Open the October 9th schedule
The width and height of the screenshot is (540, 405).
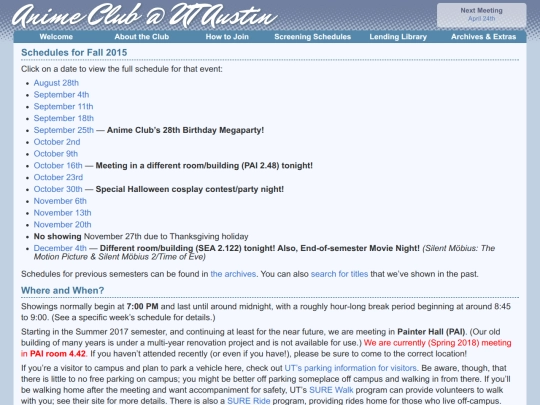click(x=56, y=154)
